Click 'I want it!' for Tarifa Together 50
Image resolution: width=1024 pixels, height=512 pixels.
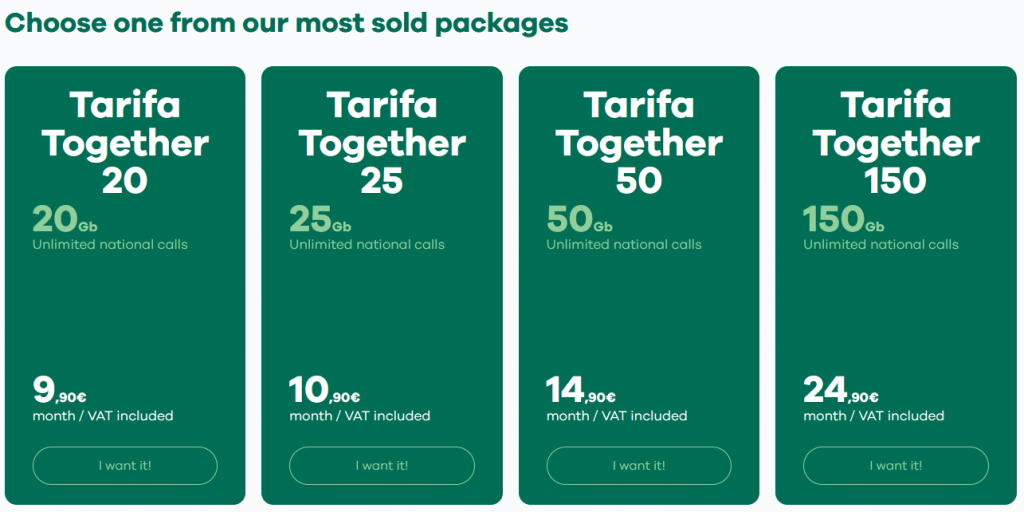pos(639,466)
